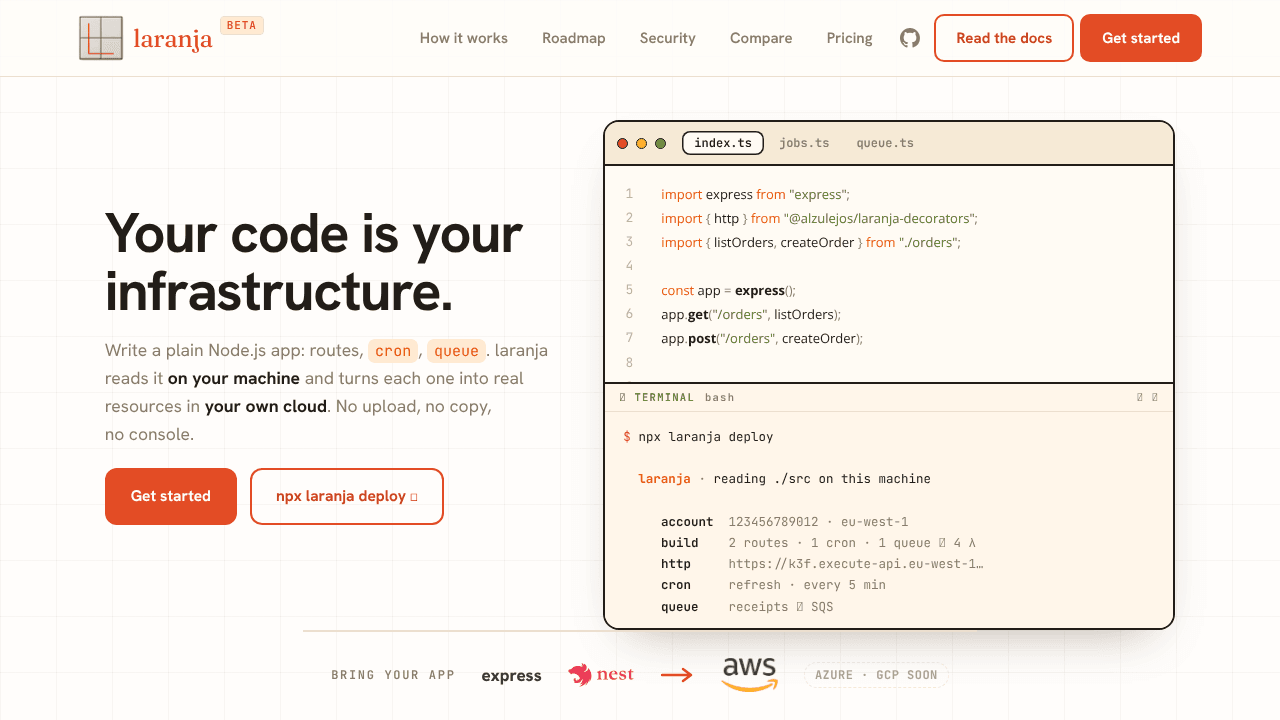The height and width of the screenshot is (720, 1280).
Task: Click the laranja grid logo icon
Action: tap(101, 38)
